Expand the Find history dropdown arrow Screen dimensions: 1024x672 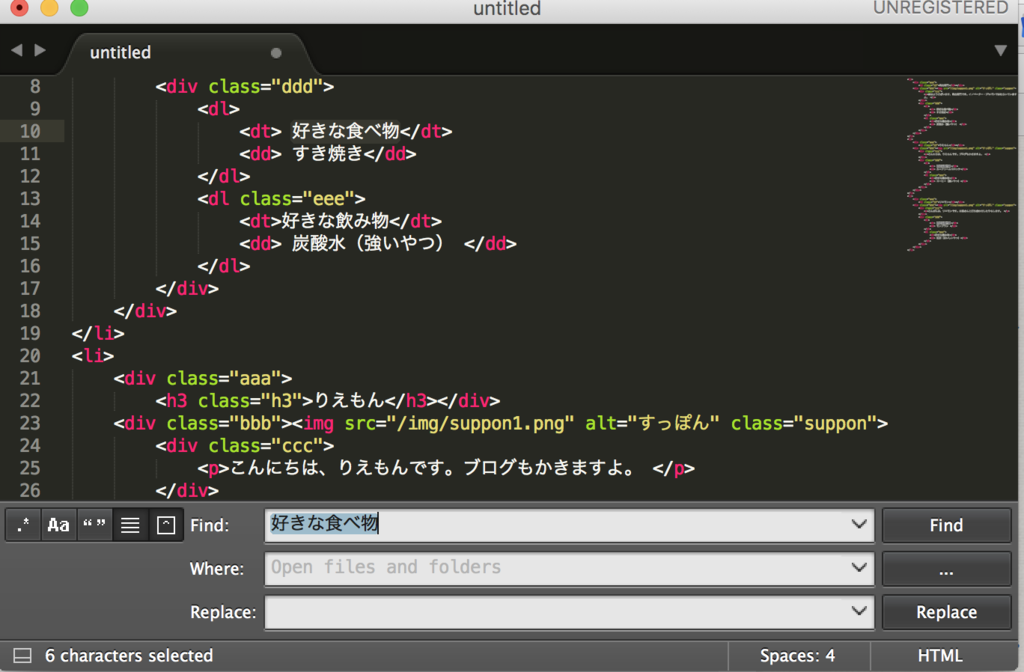pos(858,524)
